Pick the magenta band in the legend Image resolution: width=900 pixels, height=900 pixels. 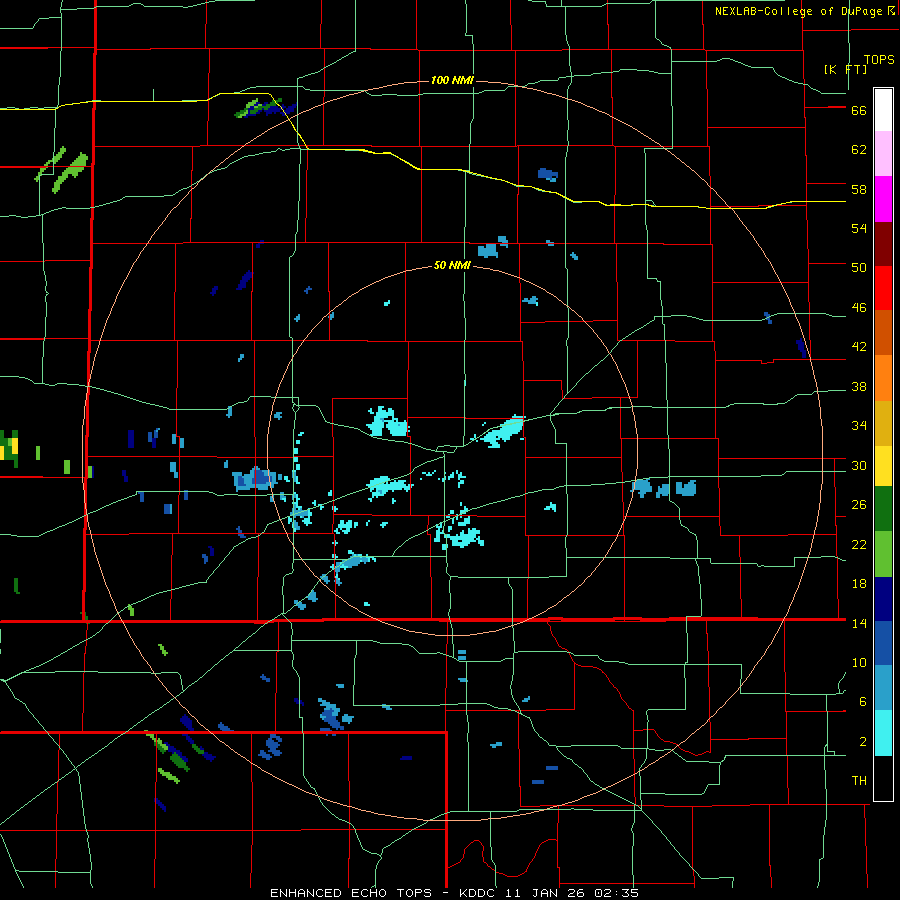pos(883,199)
